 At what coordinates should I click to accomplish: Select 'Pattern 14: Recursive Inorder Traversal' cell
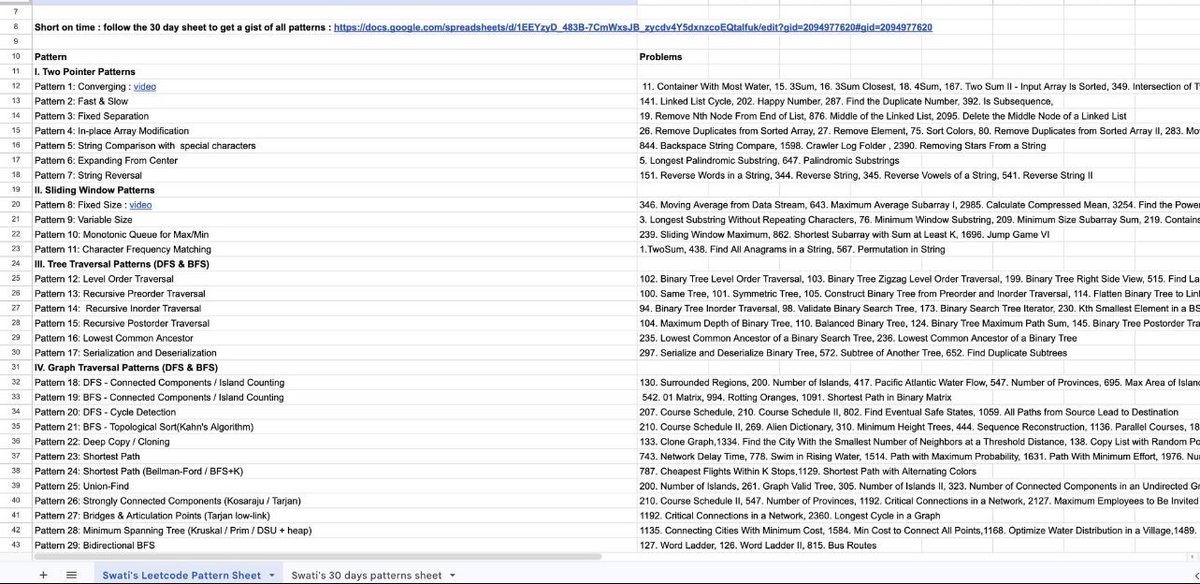333,308
